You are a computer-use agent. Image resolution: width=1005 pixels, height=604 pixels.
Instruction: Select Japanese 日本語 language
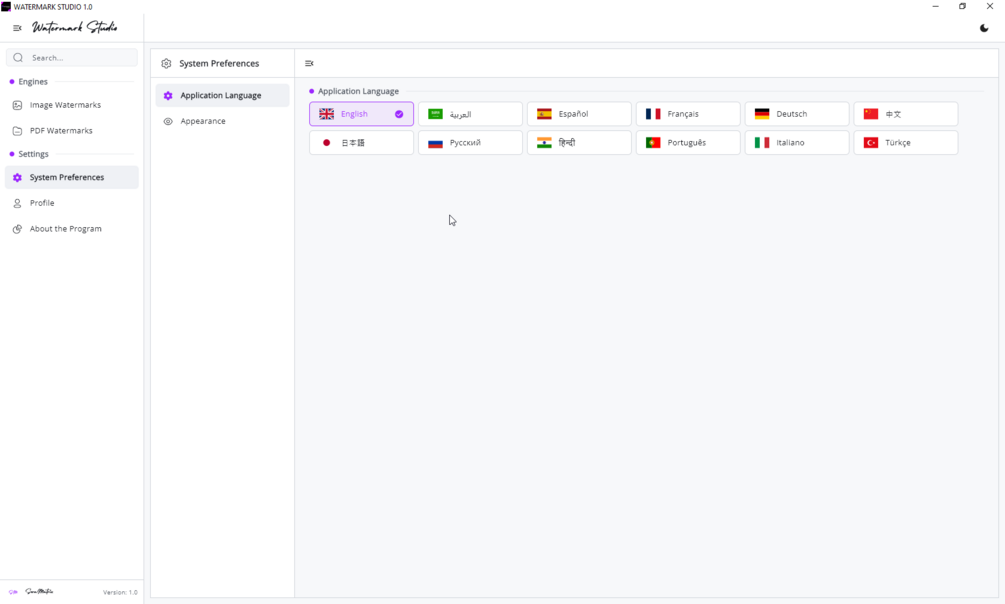click(361, 143)
